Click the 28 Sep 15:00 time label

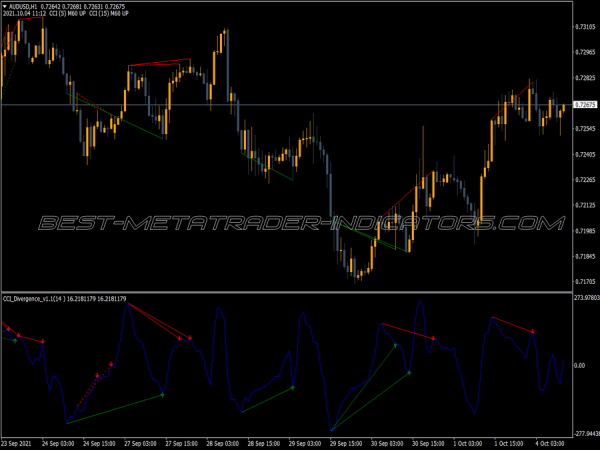pyautogui.click(x=264, y=443)
